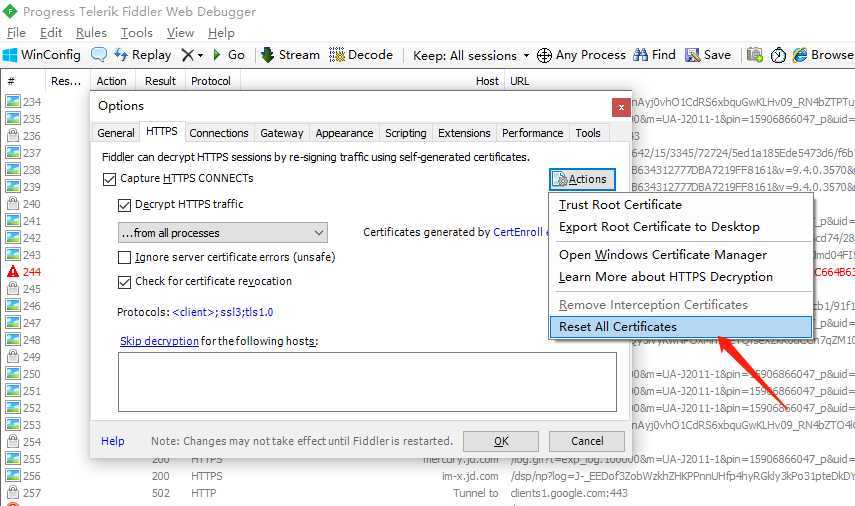
Task: Open the Rules menu
Action: click(x=91, y=33)
